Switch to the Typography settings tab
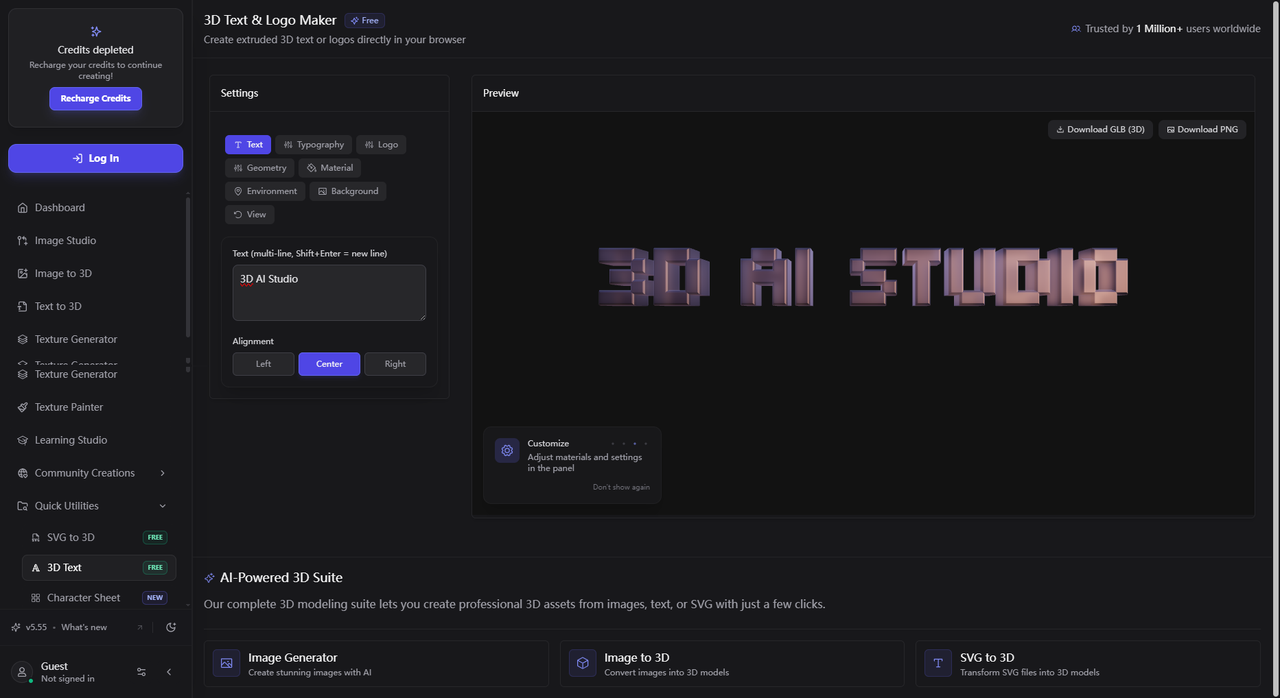Image resolution: width=1280 pixels, height=698 pixels. 313,145
